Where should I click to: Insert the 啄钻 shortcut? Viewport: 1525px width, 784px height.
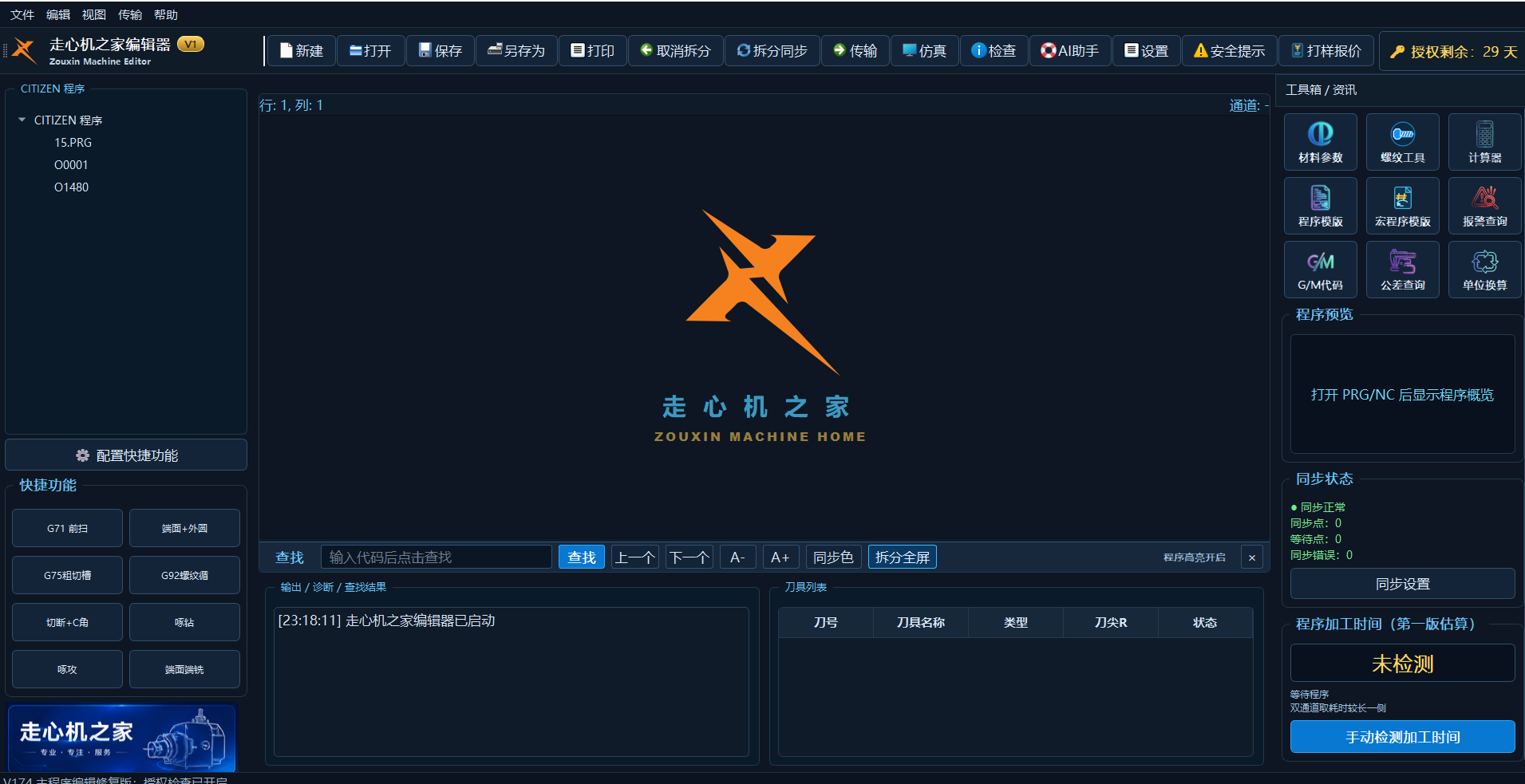[184, 623]
